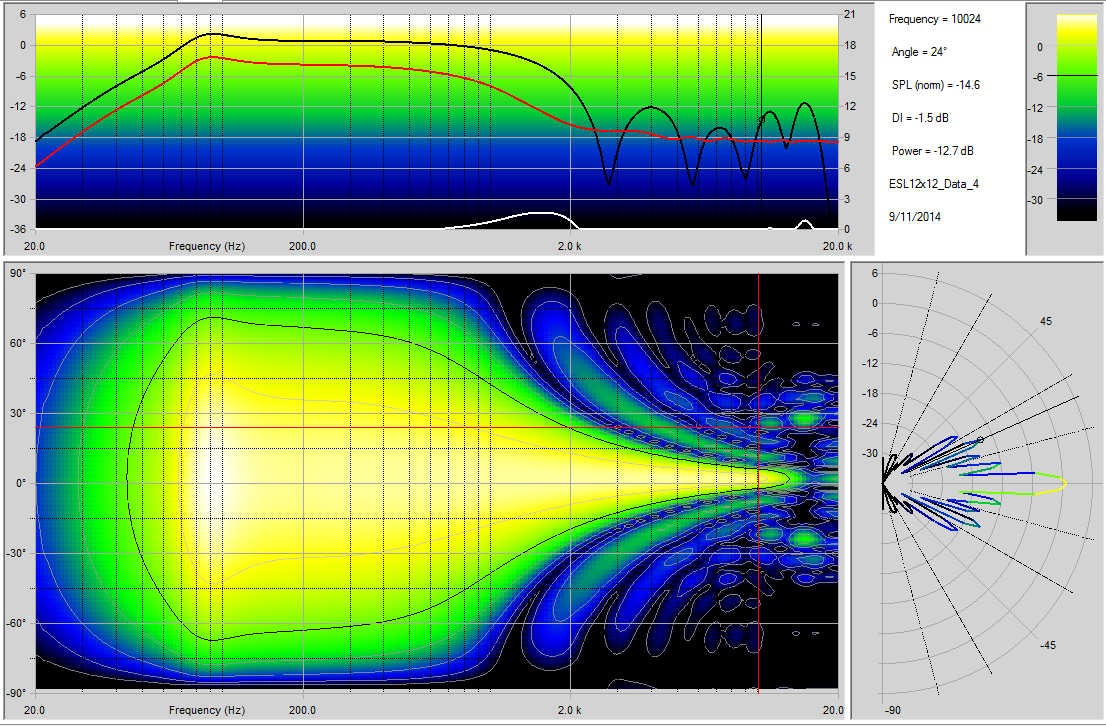Click the "-36" label on left SPL axis
1106x726 pixels.
click(x=18, y=229)
